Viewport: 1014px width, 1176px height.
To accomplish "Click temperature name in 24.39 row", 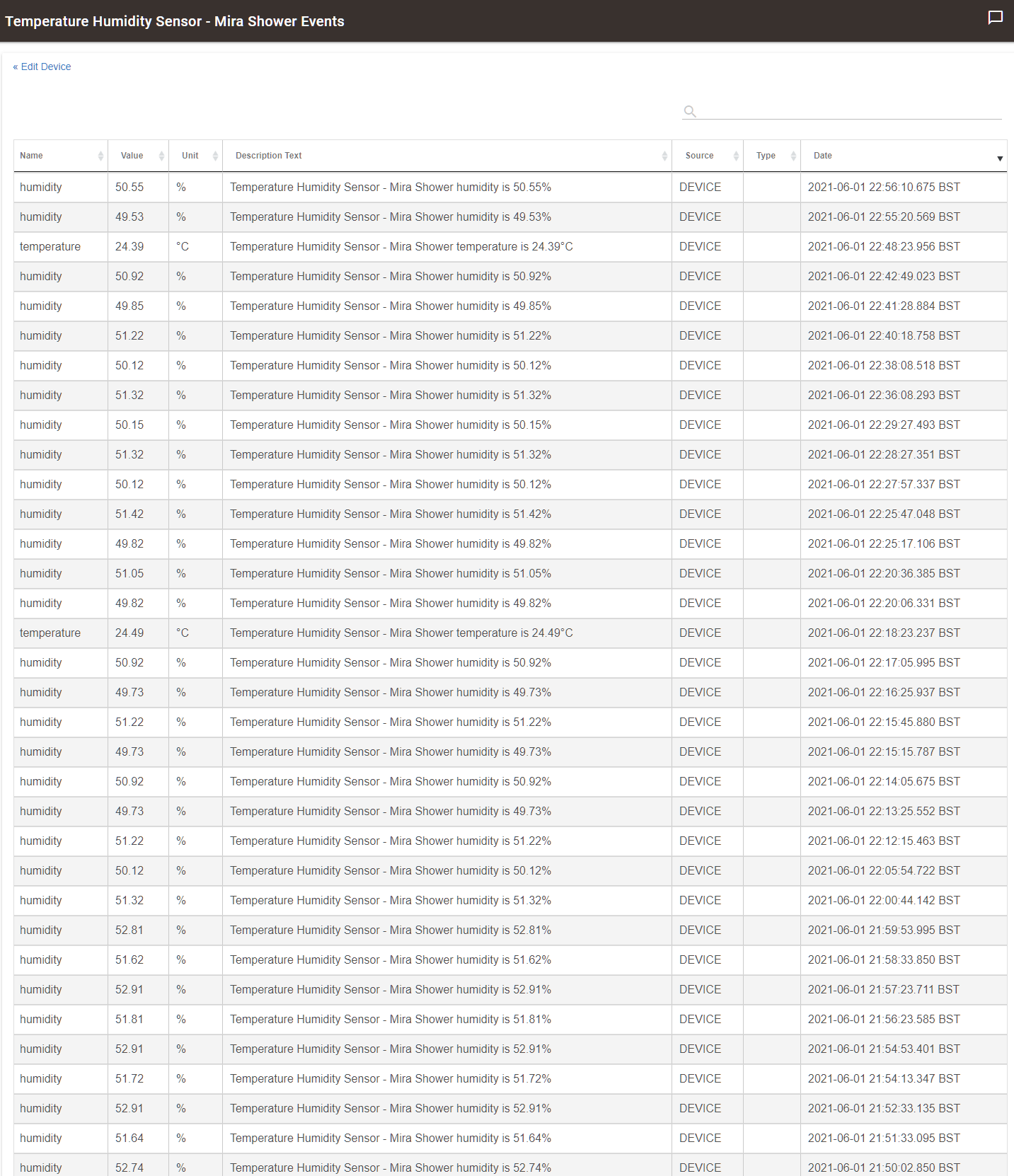I will (50, 247).
